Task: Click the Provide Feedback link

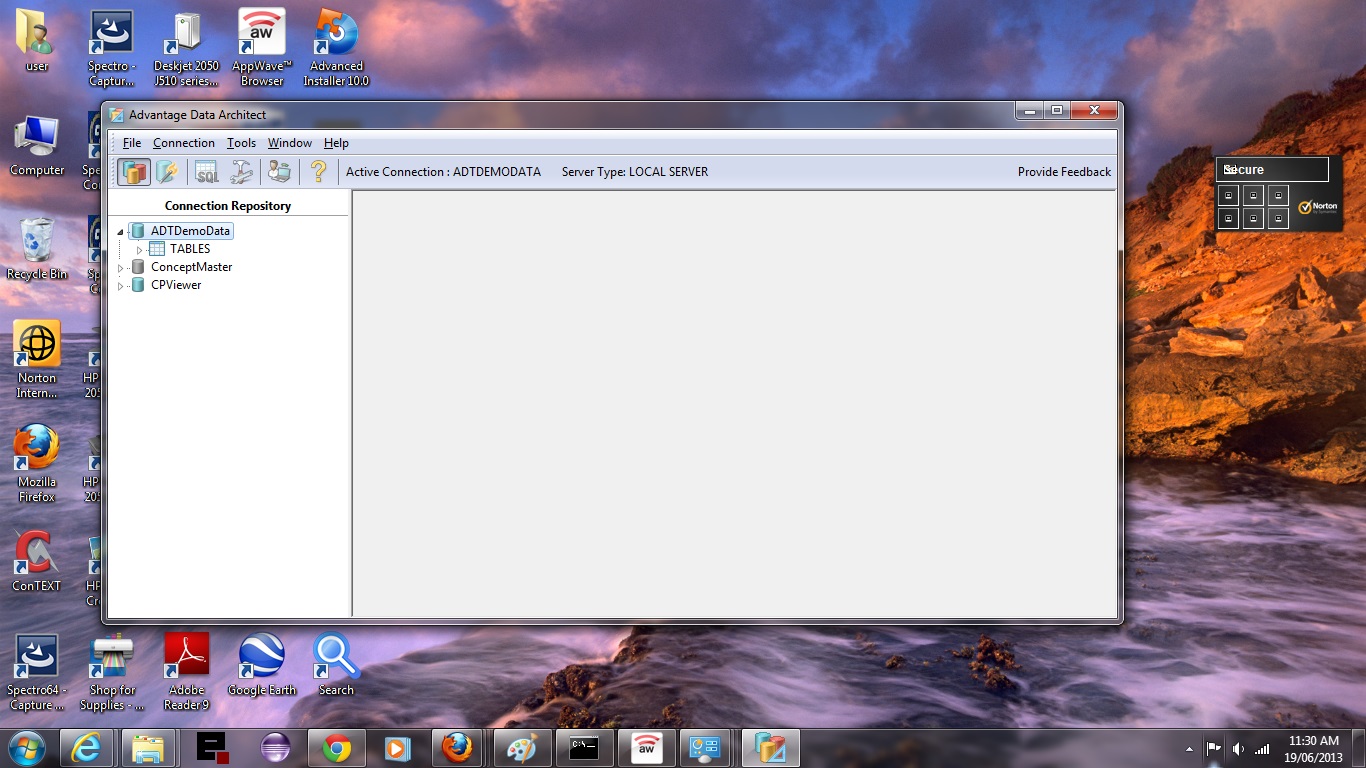Action: 1064,172
